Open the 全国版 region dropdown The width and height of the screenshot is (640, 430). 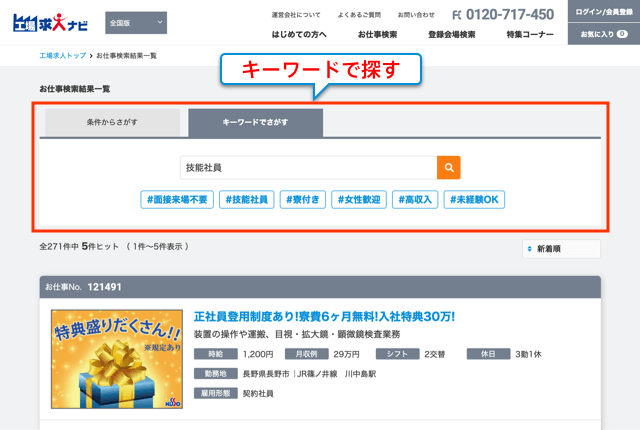(136, 22)
